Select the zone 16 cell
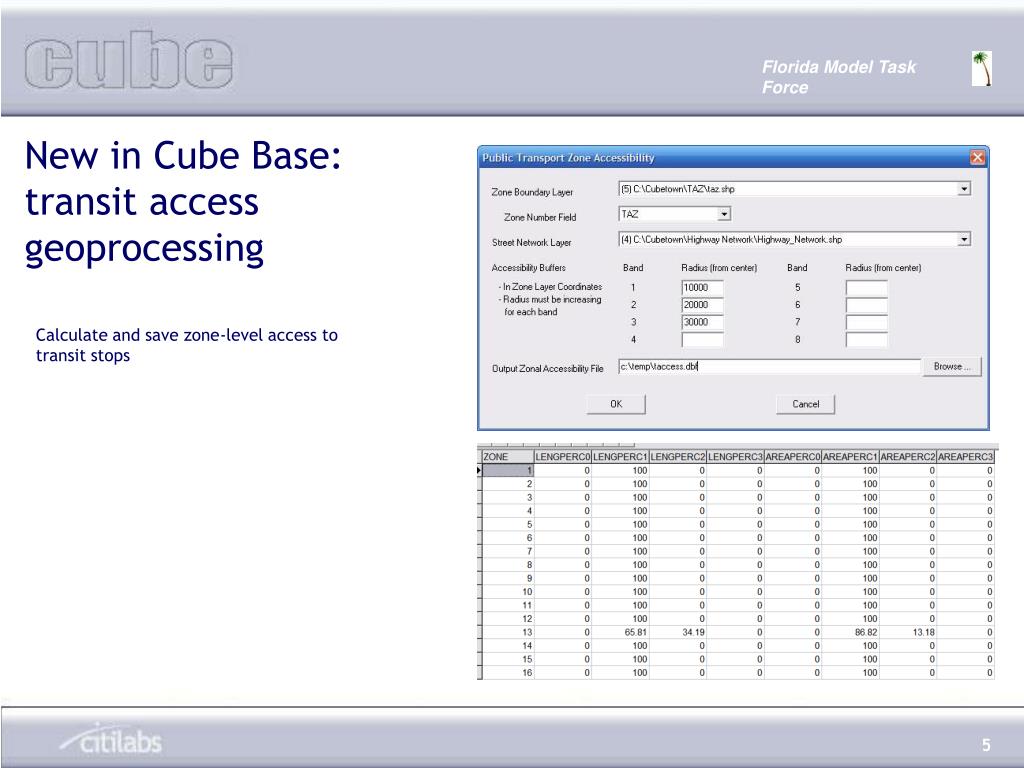This screenshot has width=1024, height=768. coord(507,673)
